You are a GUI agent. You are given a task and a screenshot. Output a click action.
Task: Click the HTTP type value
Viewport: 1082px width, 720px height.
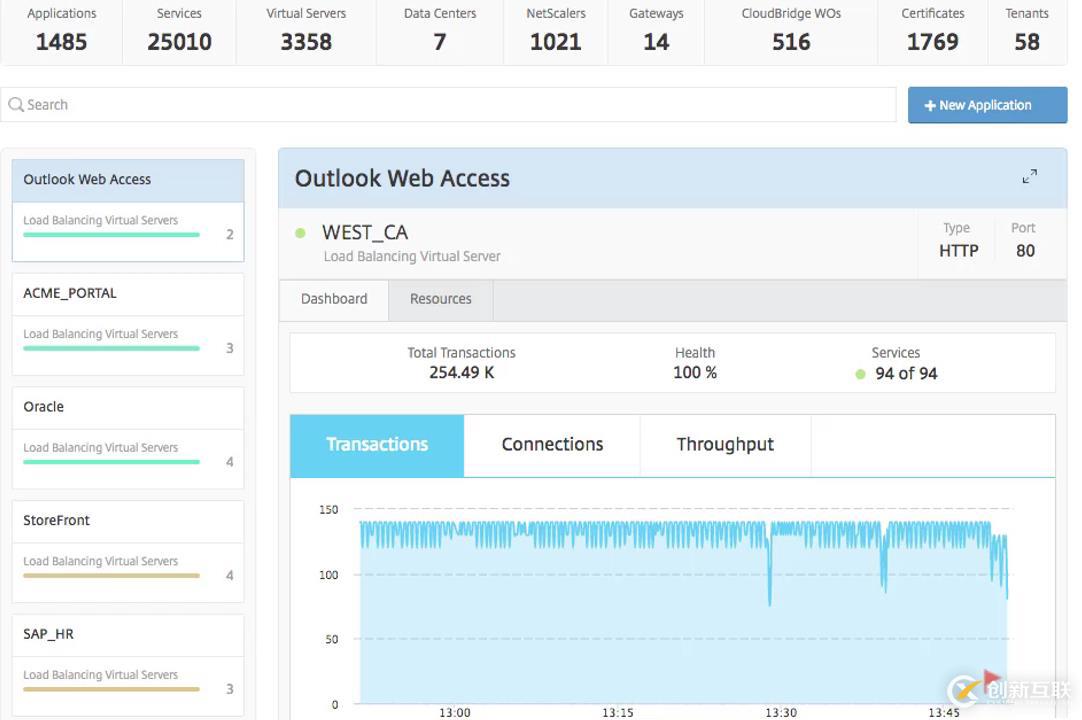pos(958,251)
